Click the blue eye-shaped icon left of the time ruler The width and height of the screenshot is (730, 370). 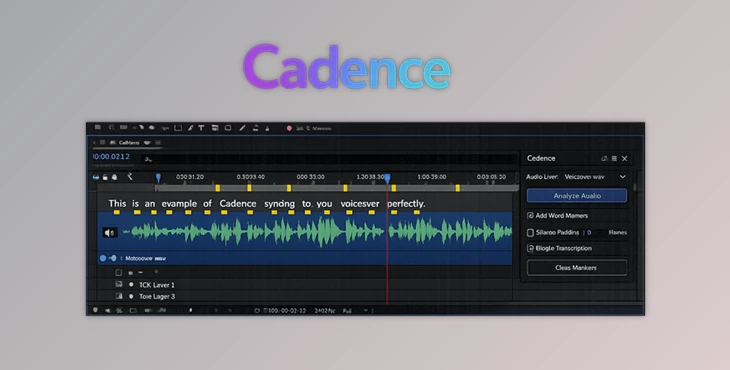(x=96, y=177)
